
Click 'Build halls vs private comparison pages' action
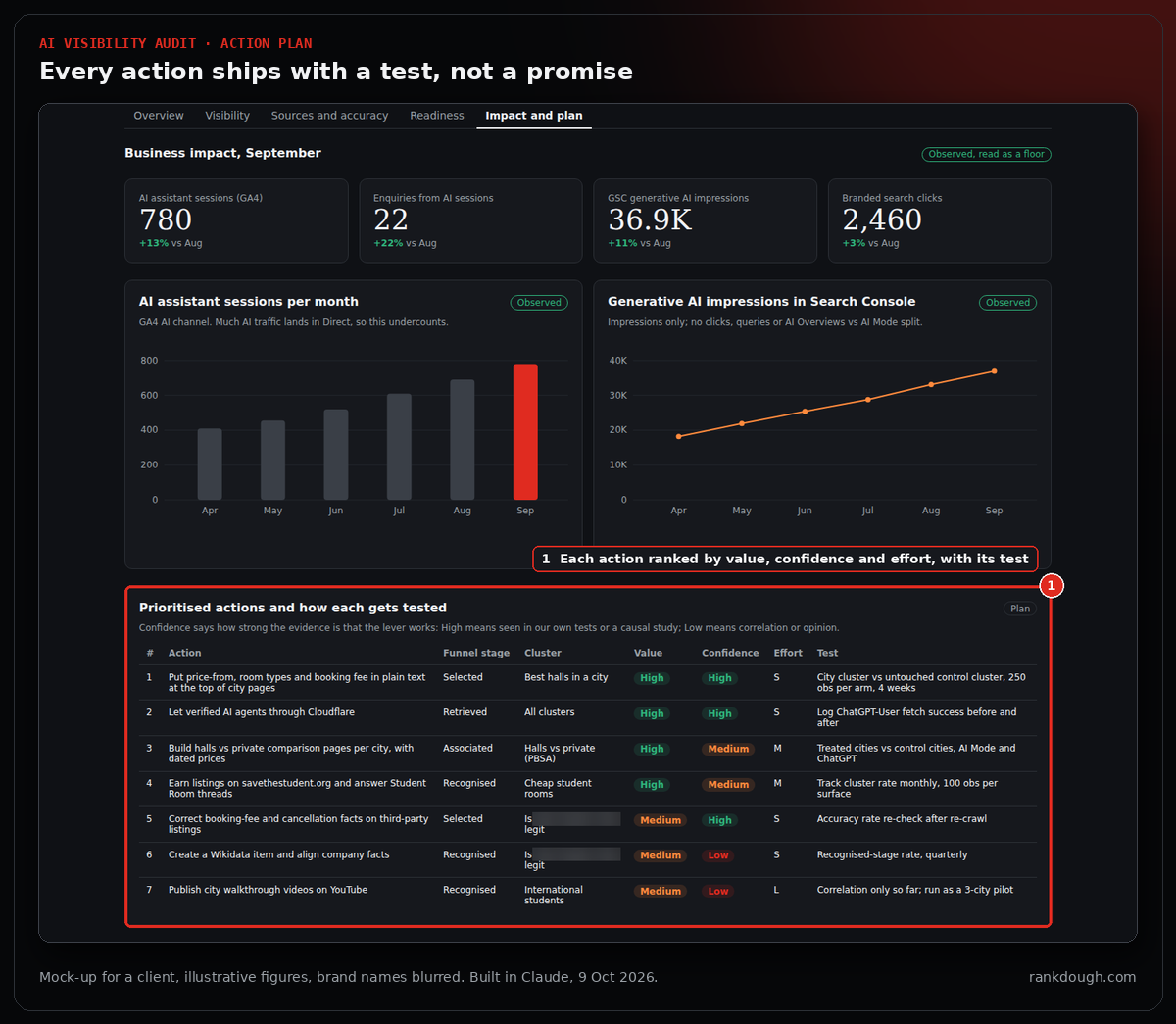(x=291, y=754)
